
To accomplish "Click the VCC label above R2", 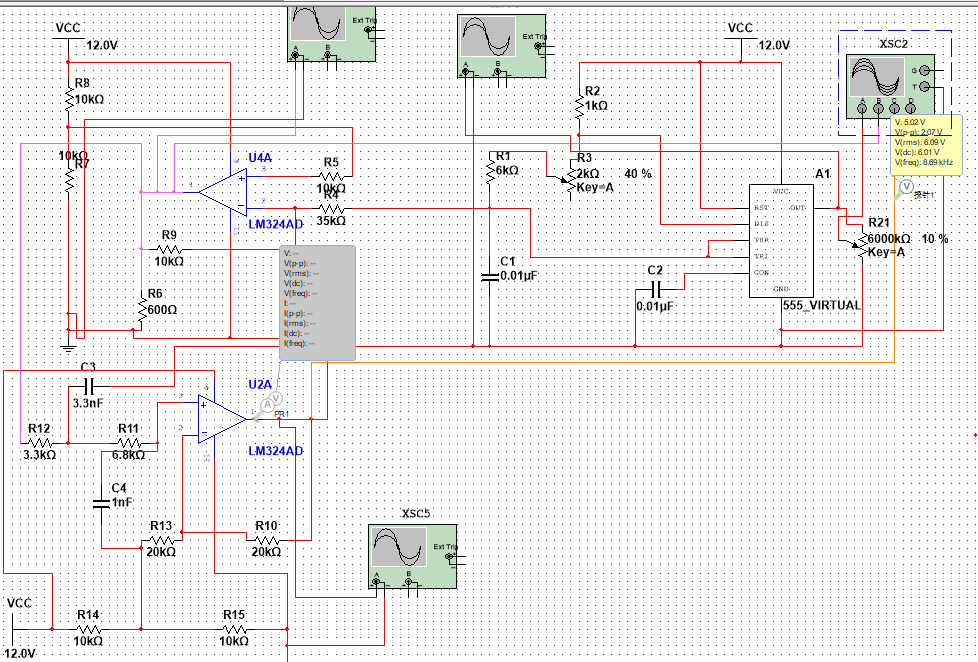I will click(x=740, y=28).
